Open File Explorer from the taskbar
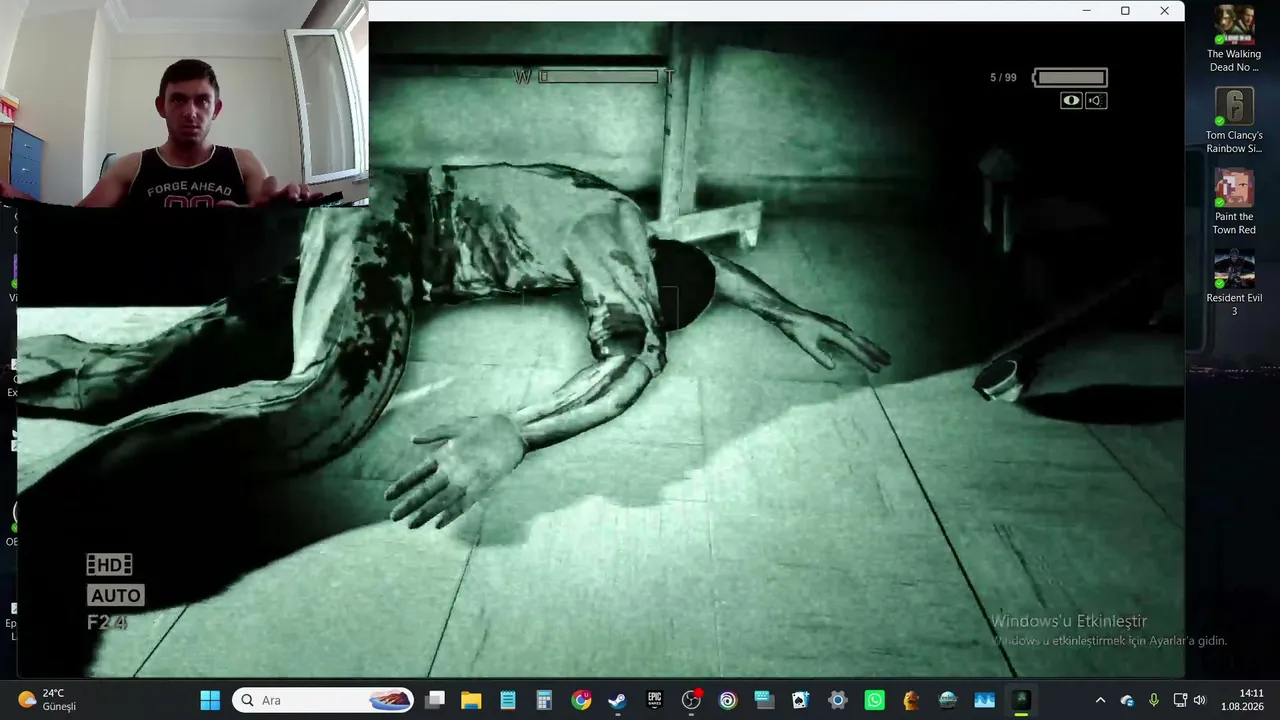Image resolution: width=1280 pixels, height=720 pixels. point(471,700)
